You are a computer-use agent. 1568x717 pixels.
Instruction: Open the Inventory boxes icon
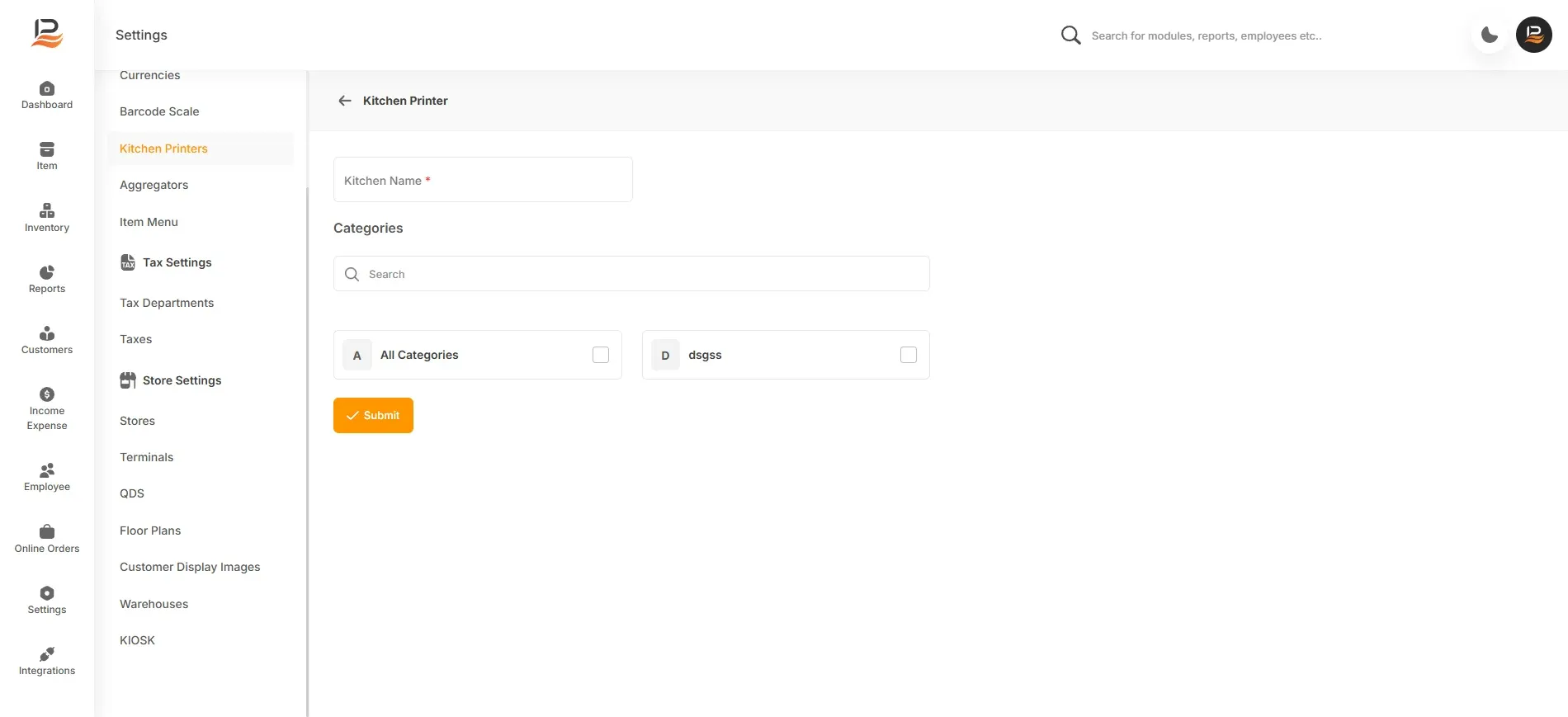[47, 210]
